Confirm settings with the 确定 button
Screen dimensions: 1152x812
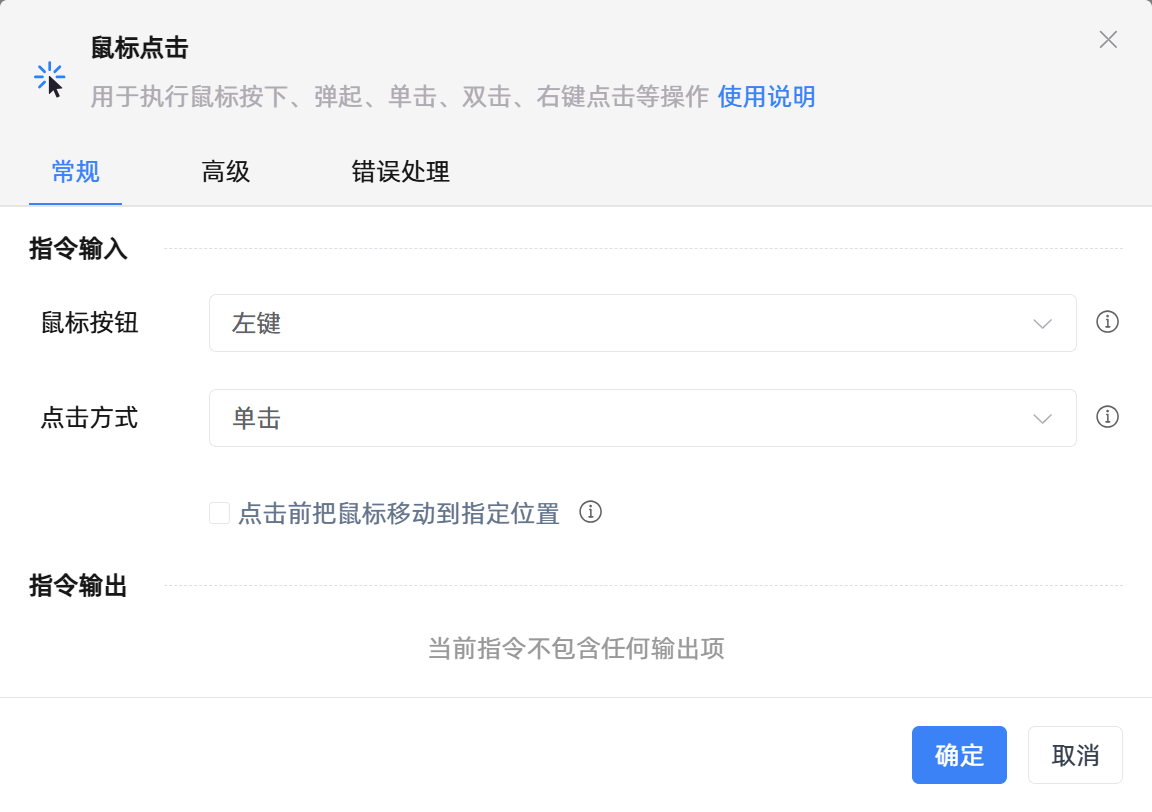[959, 755]
